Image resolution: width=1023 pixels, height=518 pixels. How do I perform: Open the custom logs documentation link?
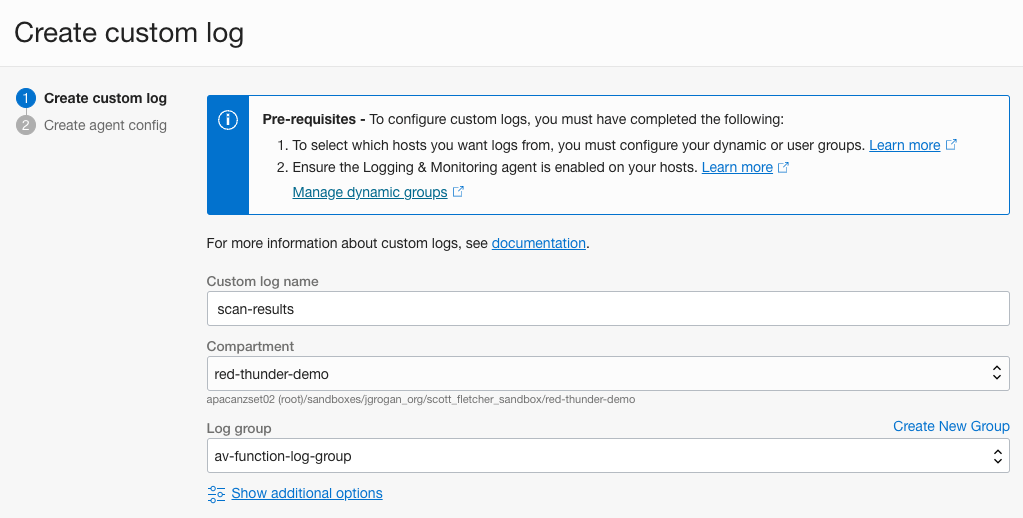(x=538, y=243)
